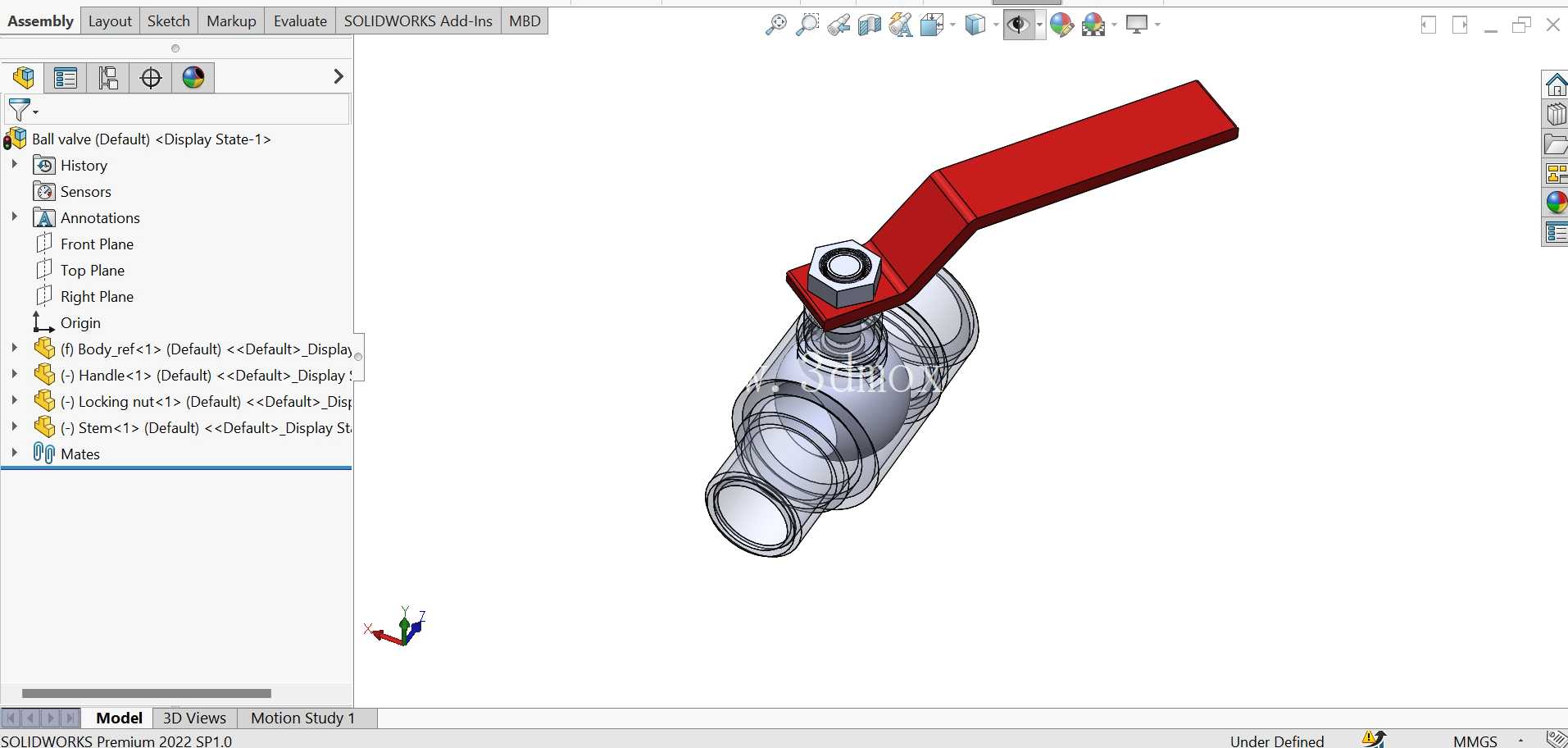
Task: Expand manager tabs with right chevron
Action: point(339,77)
